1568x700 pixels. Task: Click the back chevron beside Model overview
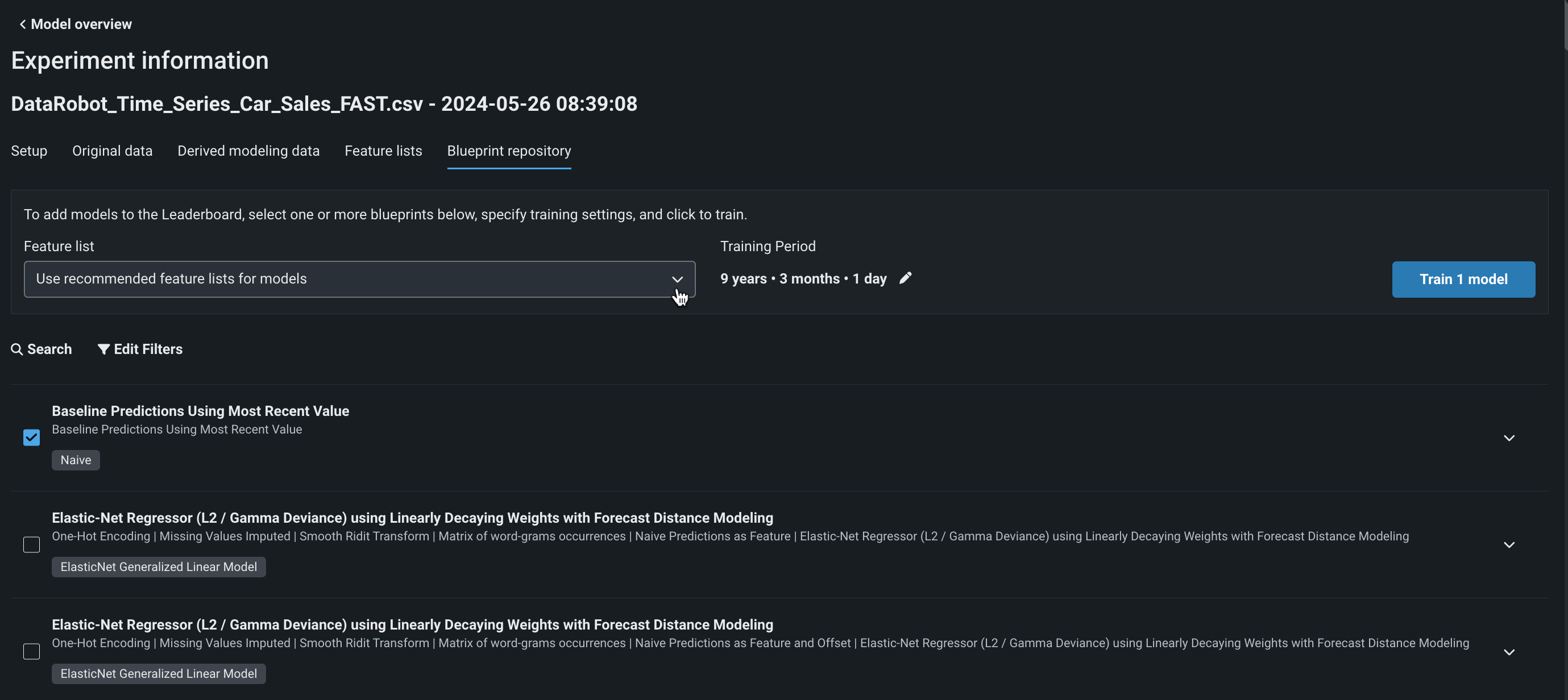click(23, 24)
